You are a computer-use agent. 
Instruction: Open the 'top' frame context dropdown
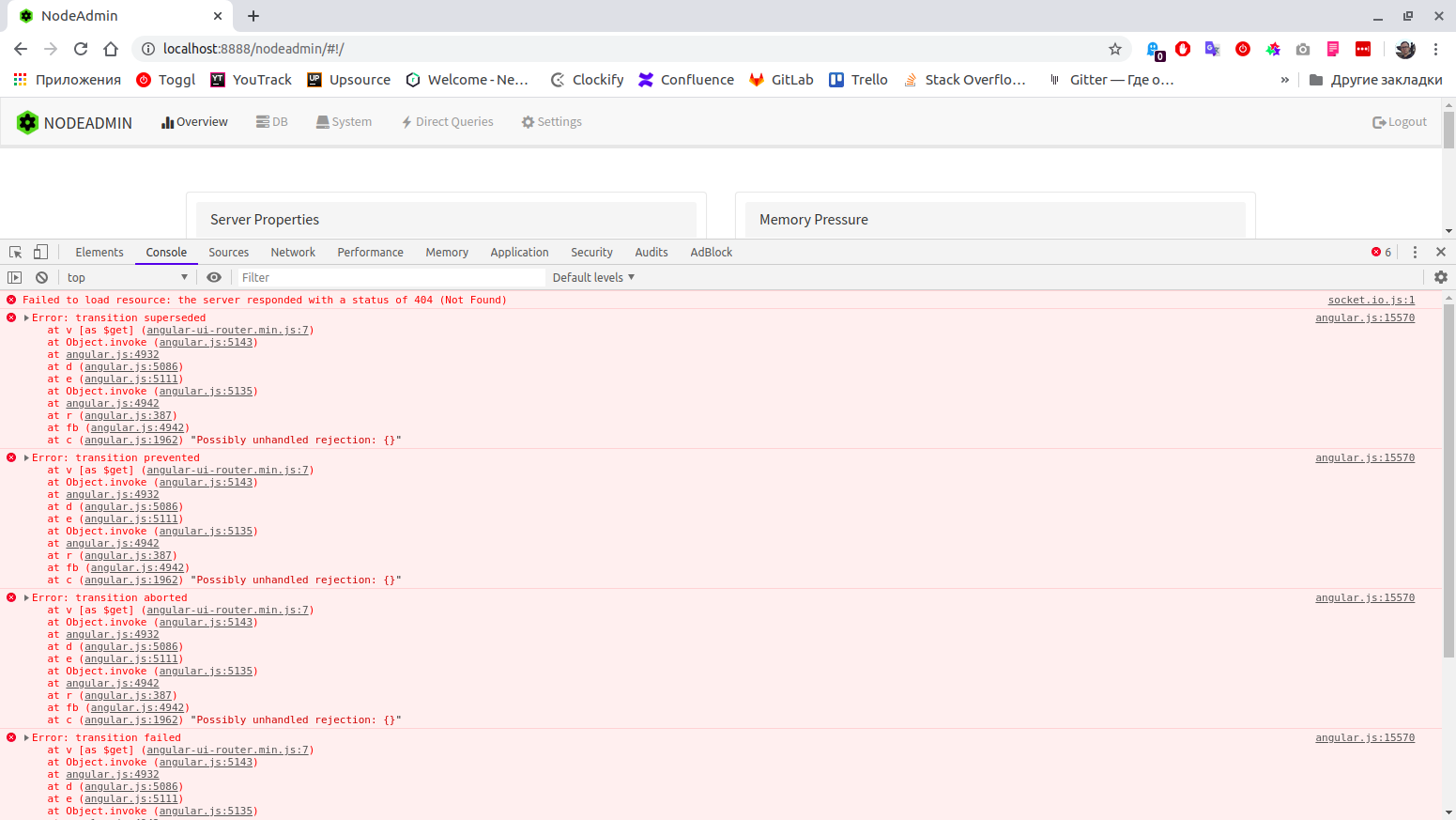[127, 277]
